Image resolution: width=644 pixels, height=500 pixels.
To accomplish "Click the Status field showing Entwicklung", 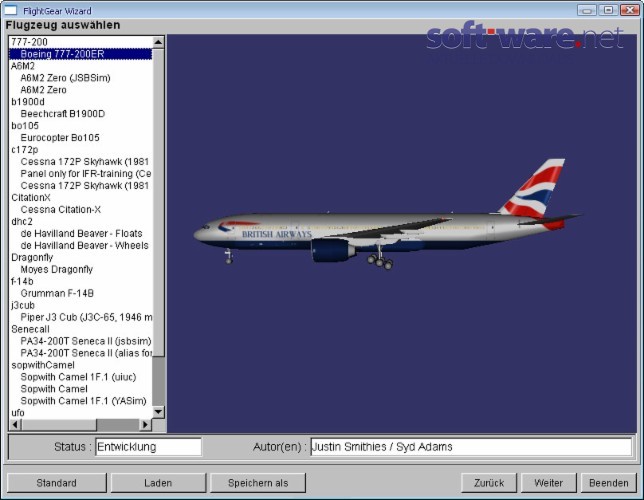I will [148, 447].
